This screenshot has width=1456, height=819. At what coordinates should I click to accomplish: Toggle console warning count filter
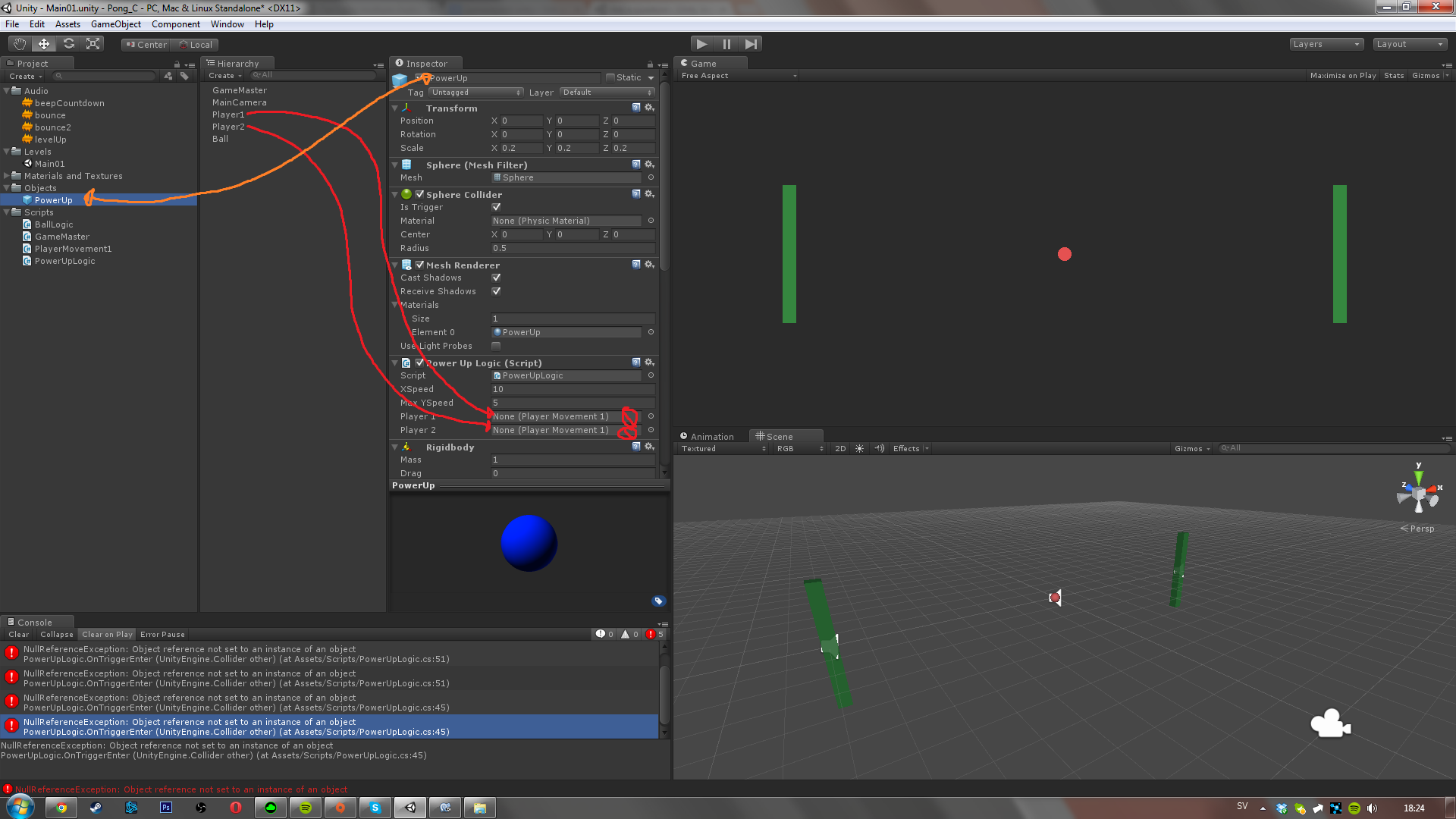[630, 634]
